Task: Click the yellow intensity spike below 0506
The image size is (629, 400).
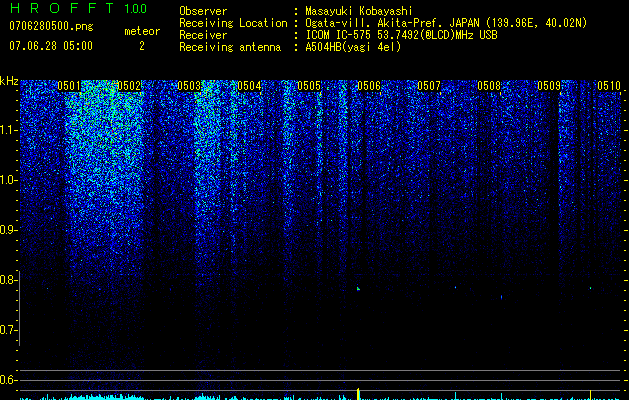Action: (358, 394)
